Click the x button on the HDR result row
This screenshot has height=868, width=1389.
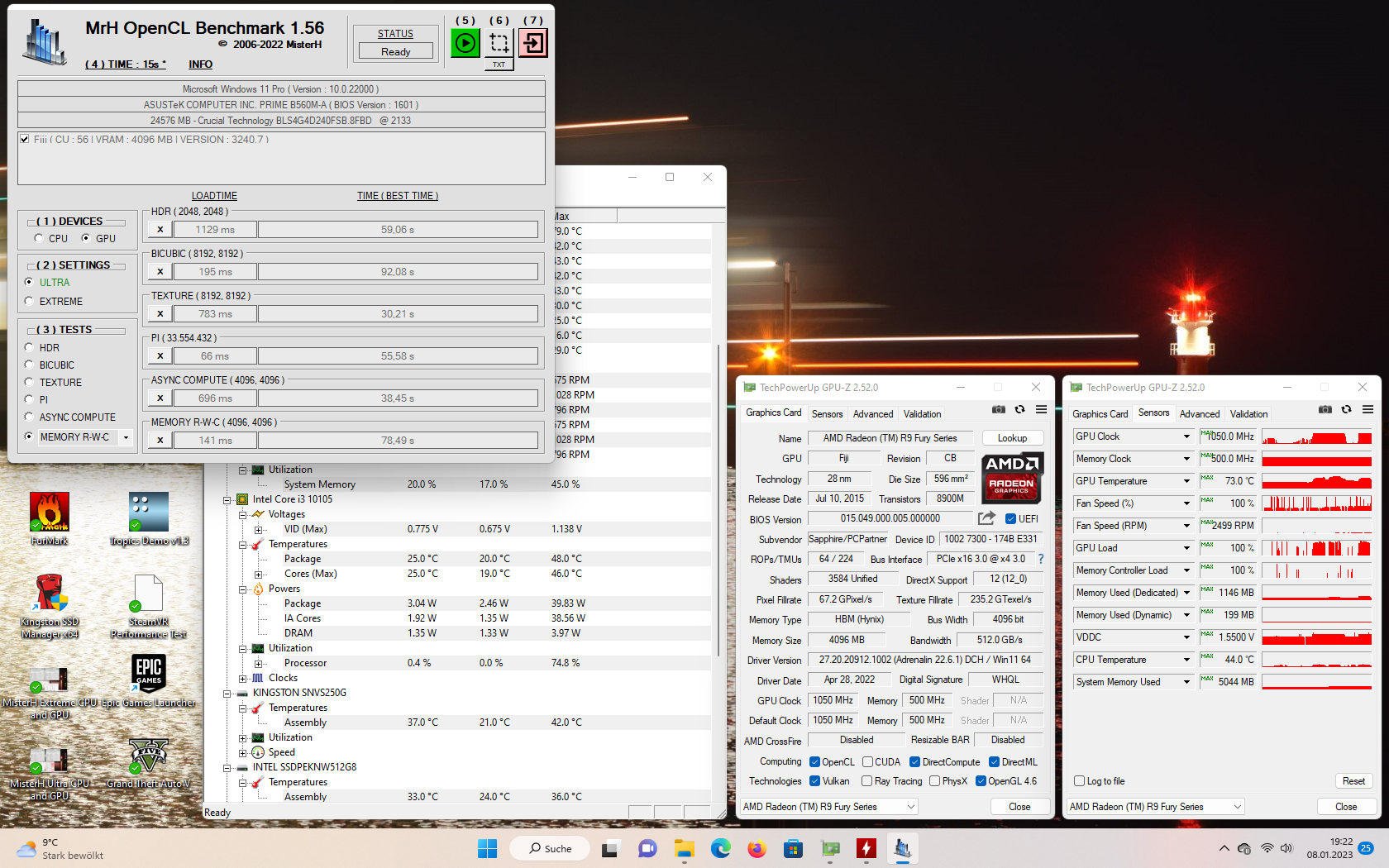pos(160,230)
